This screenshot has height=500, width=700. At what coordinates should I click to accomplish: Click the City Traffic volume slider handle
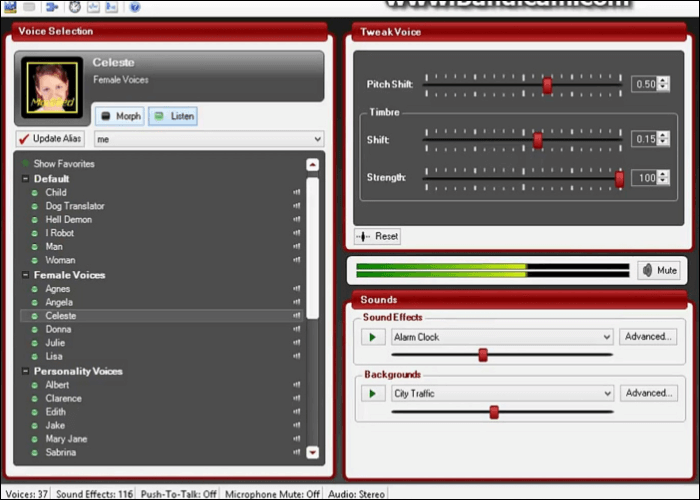point(494,412)
